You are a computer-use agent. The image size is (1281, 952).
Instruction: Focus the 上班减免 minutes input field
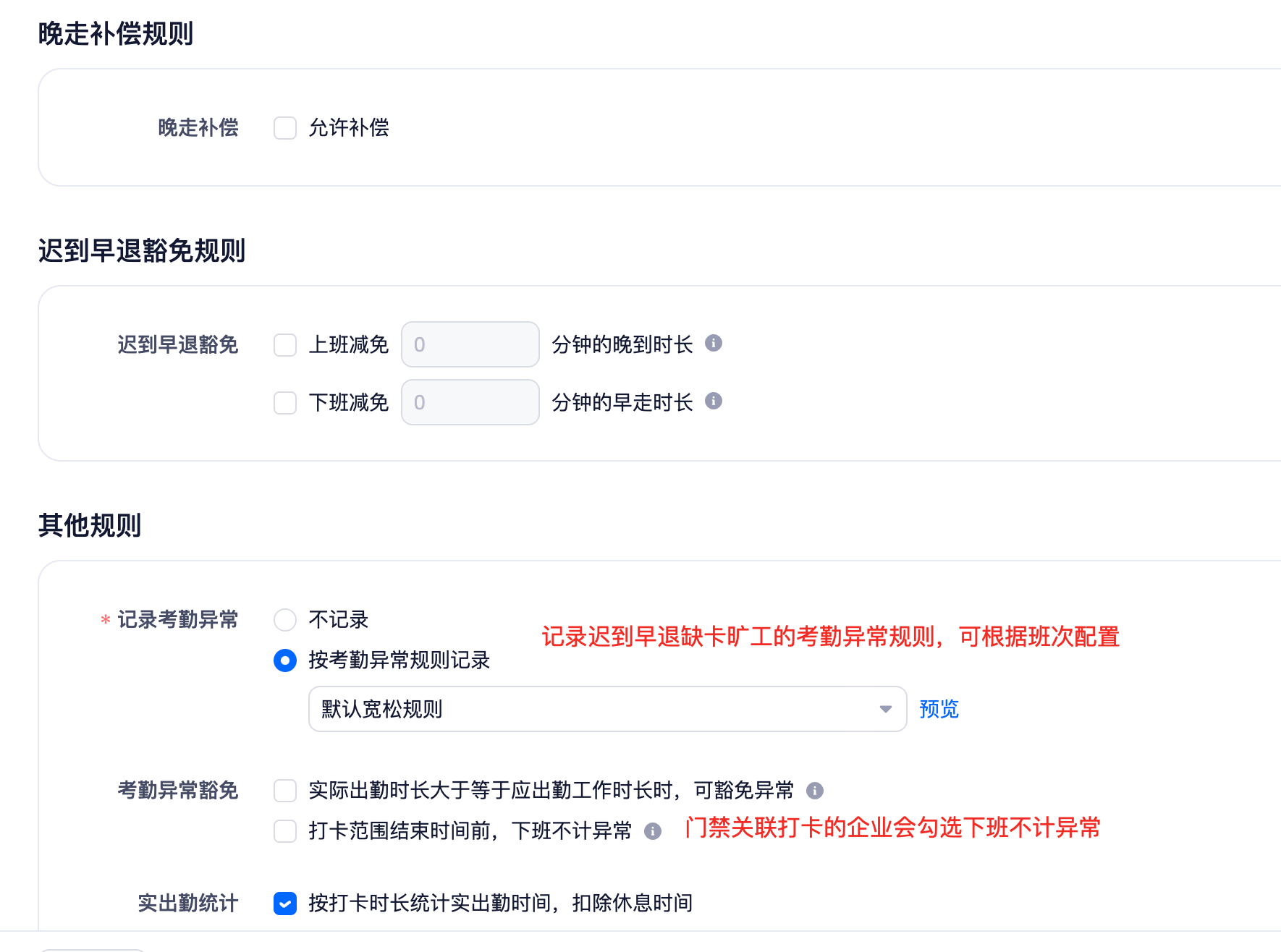pyautogui.click(x=470, y=344)
